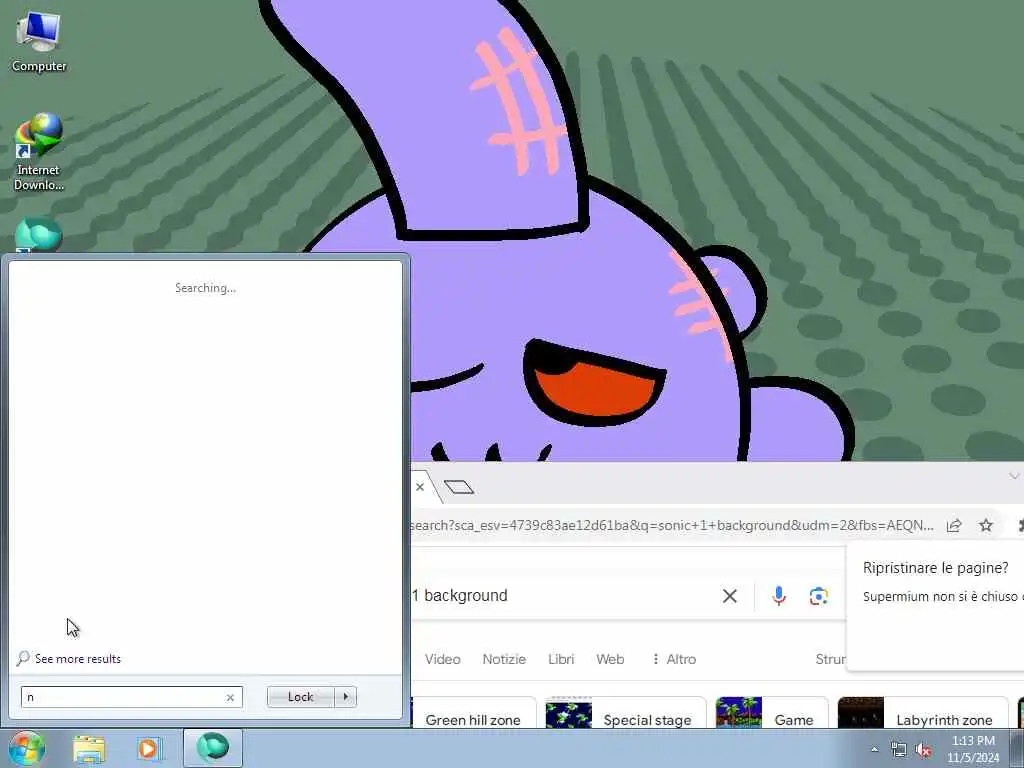Switch to the Libri results tab
This screenshot has height=768, width=1024.
561,660
